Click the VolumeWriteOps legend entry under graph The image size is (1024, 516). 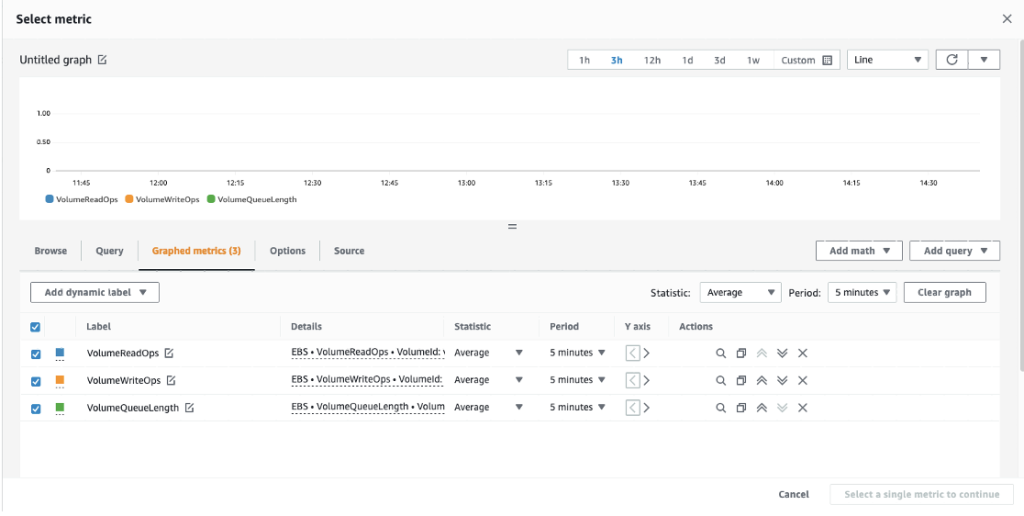162,199
